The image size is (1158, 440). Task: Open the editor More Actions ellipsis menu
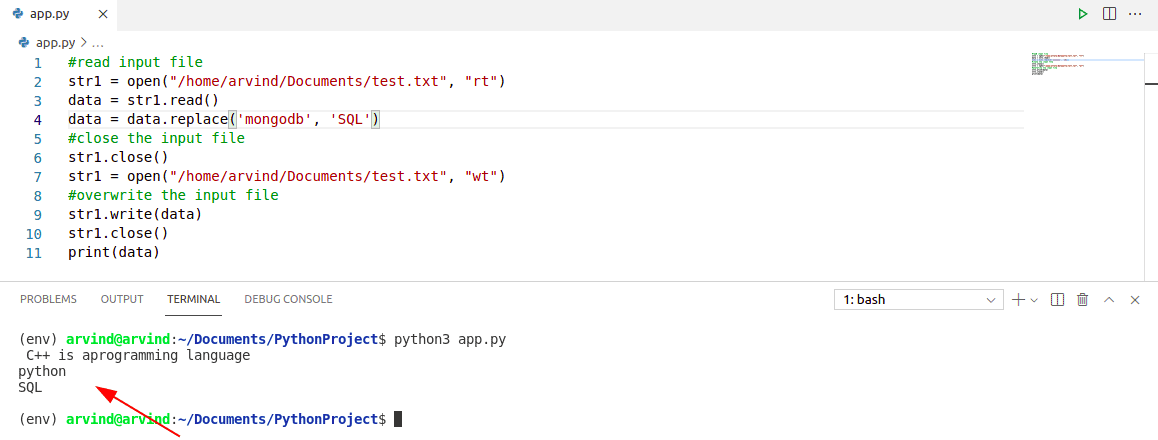[1135, 14]
